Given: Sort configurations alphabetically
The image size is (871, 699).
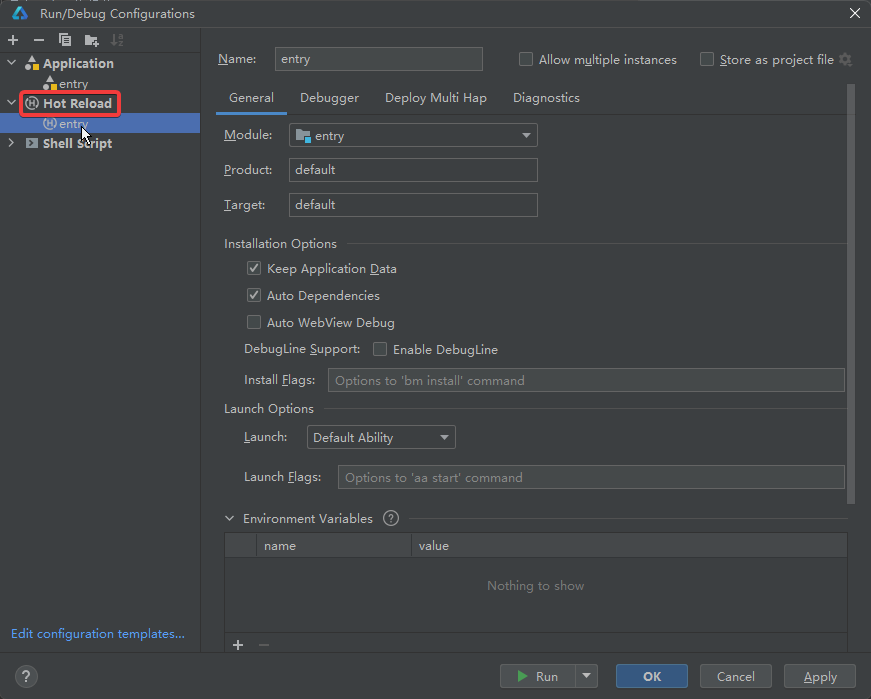Looking at the screenshot, I should (117, 40).
